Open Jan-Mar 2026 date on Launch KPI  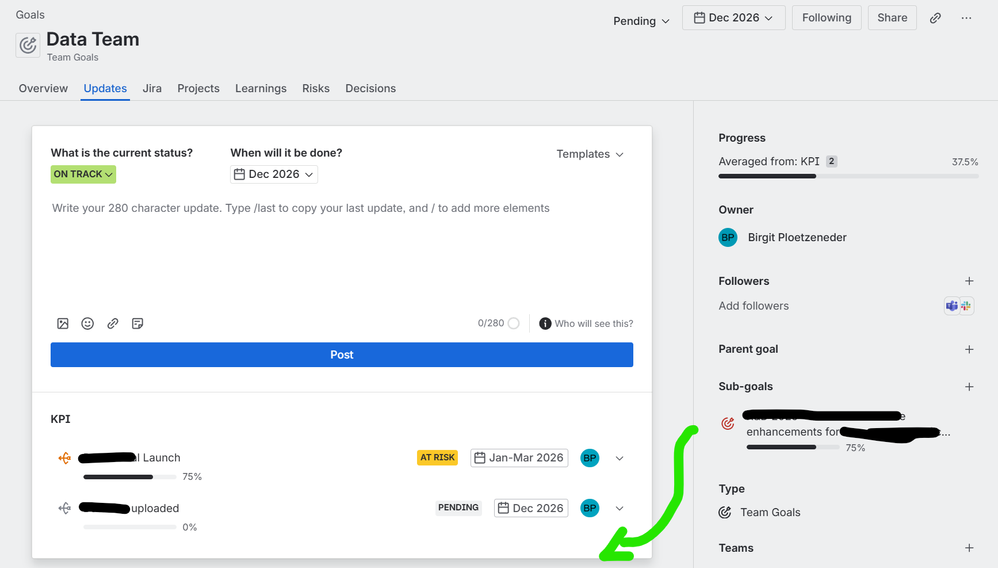pos(519,458)
